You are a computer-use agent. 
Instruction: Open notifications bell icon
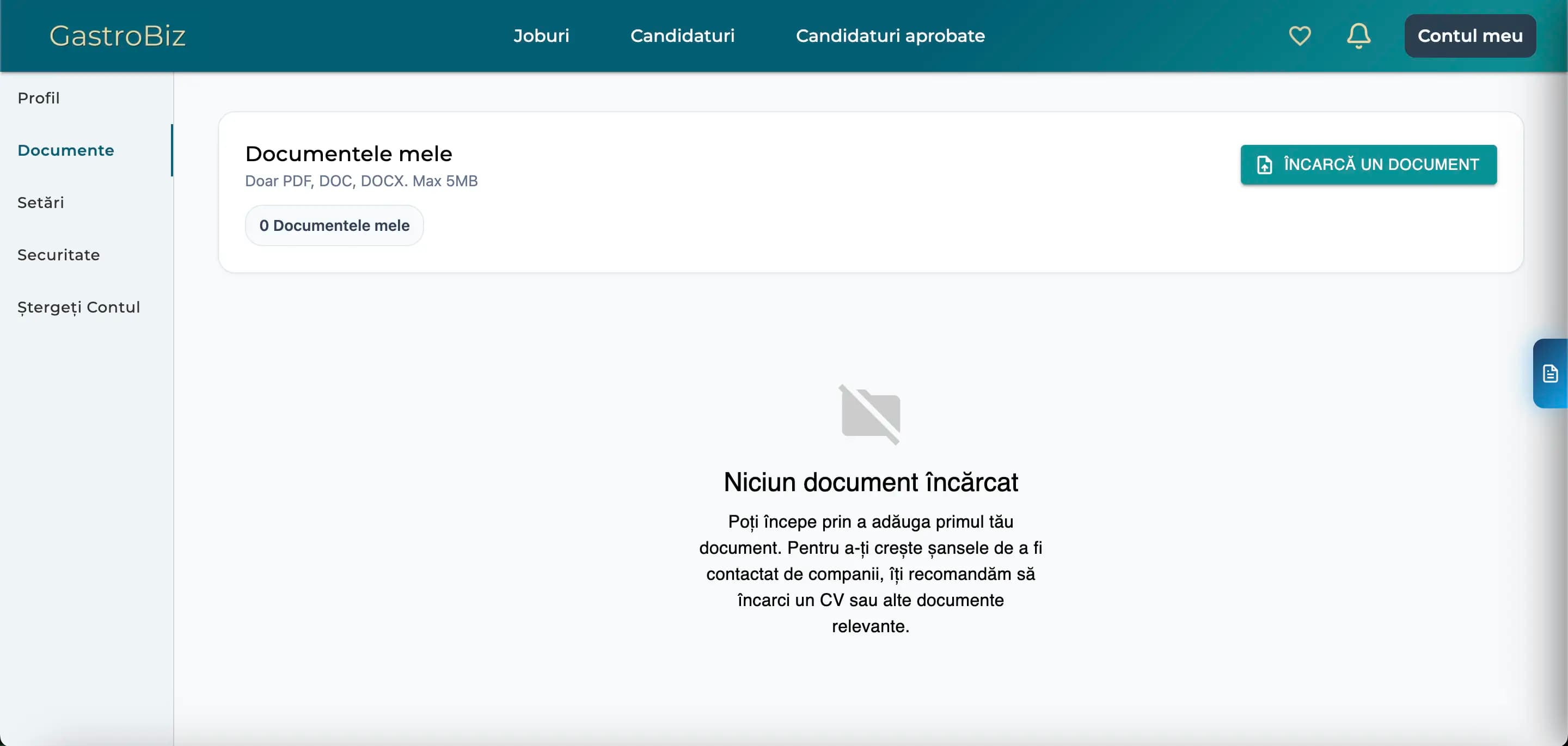pos(1358,36)
